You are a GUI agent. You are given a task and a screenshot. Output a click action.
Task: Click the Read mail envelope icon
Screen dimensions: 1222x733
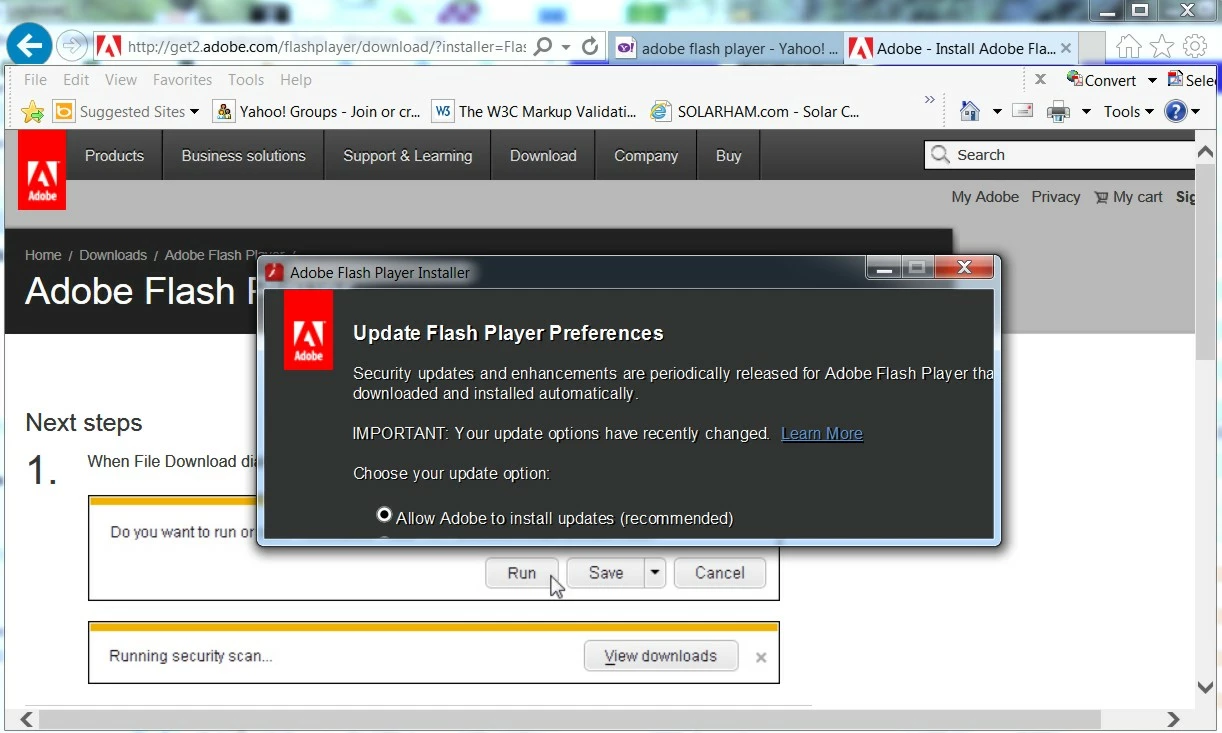click(x=1022, y=111)
